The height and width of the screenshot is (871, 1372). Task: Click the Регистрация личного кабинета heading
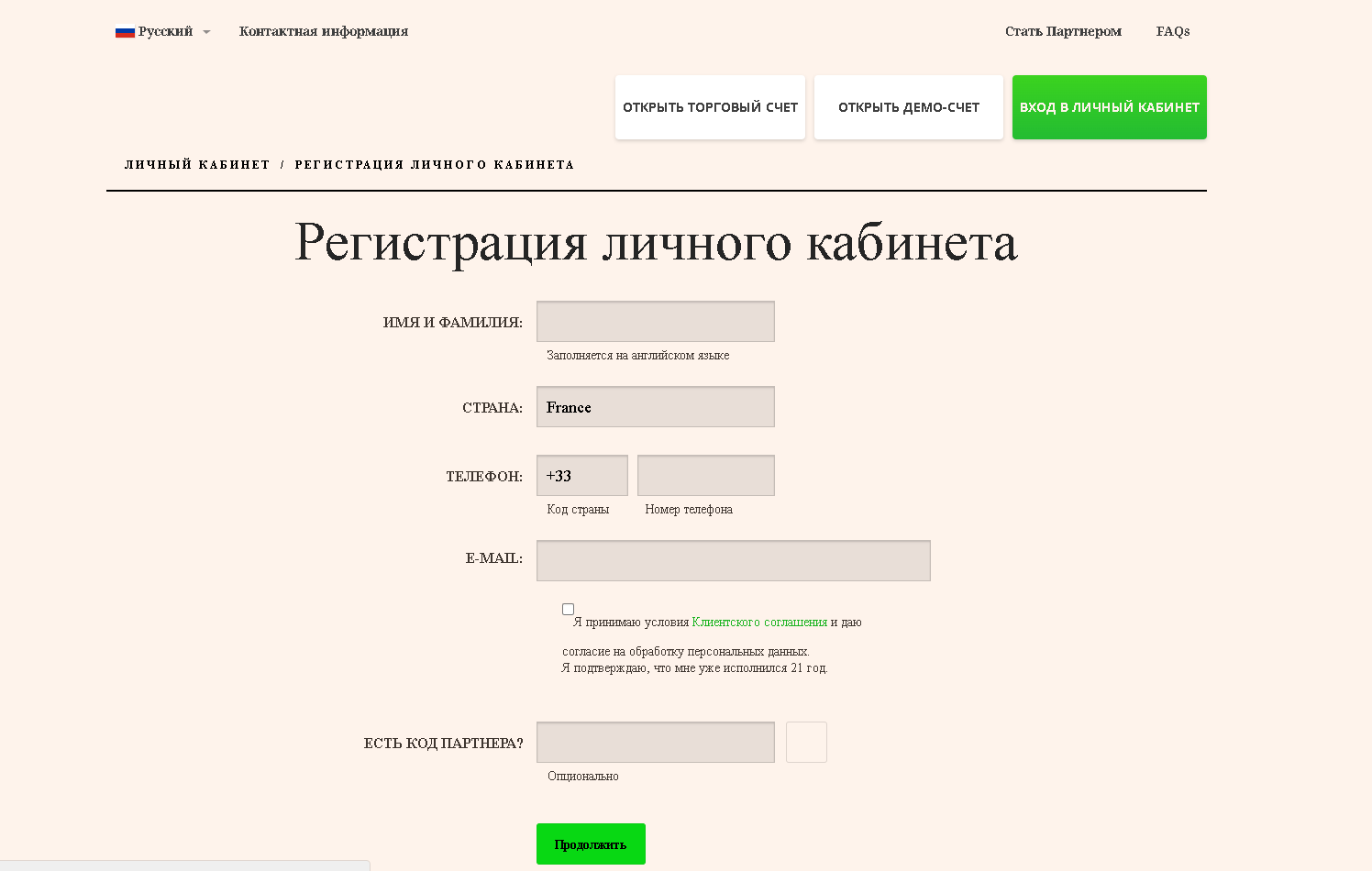656,243
